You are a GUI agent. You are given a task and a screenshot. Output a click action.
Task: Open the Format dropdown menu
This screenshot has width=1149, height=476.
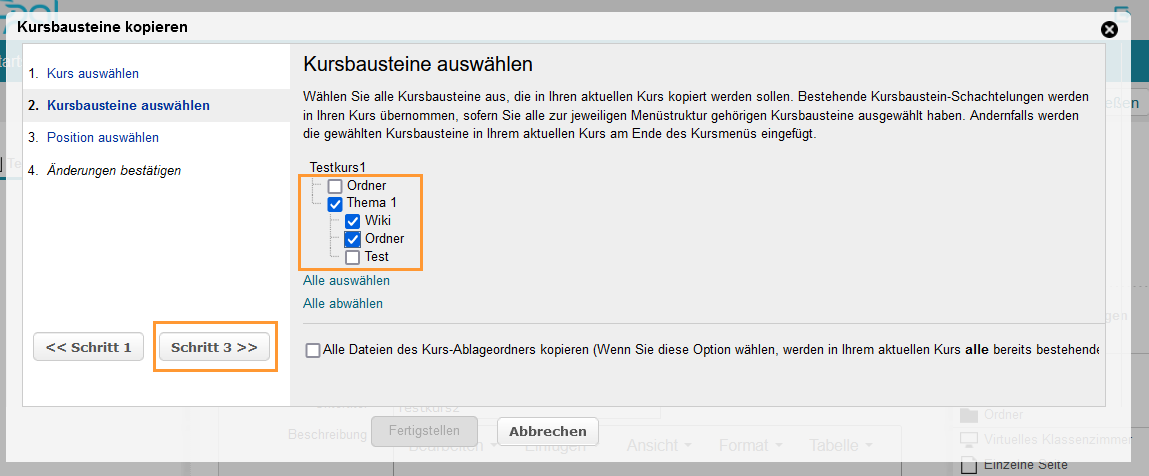[750, 446]
